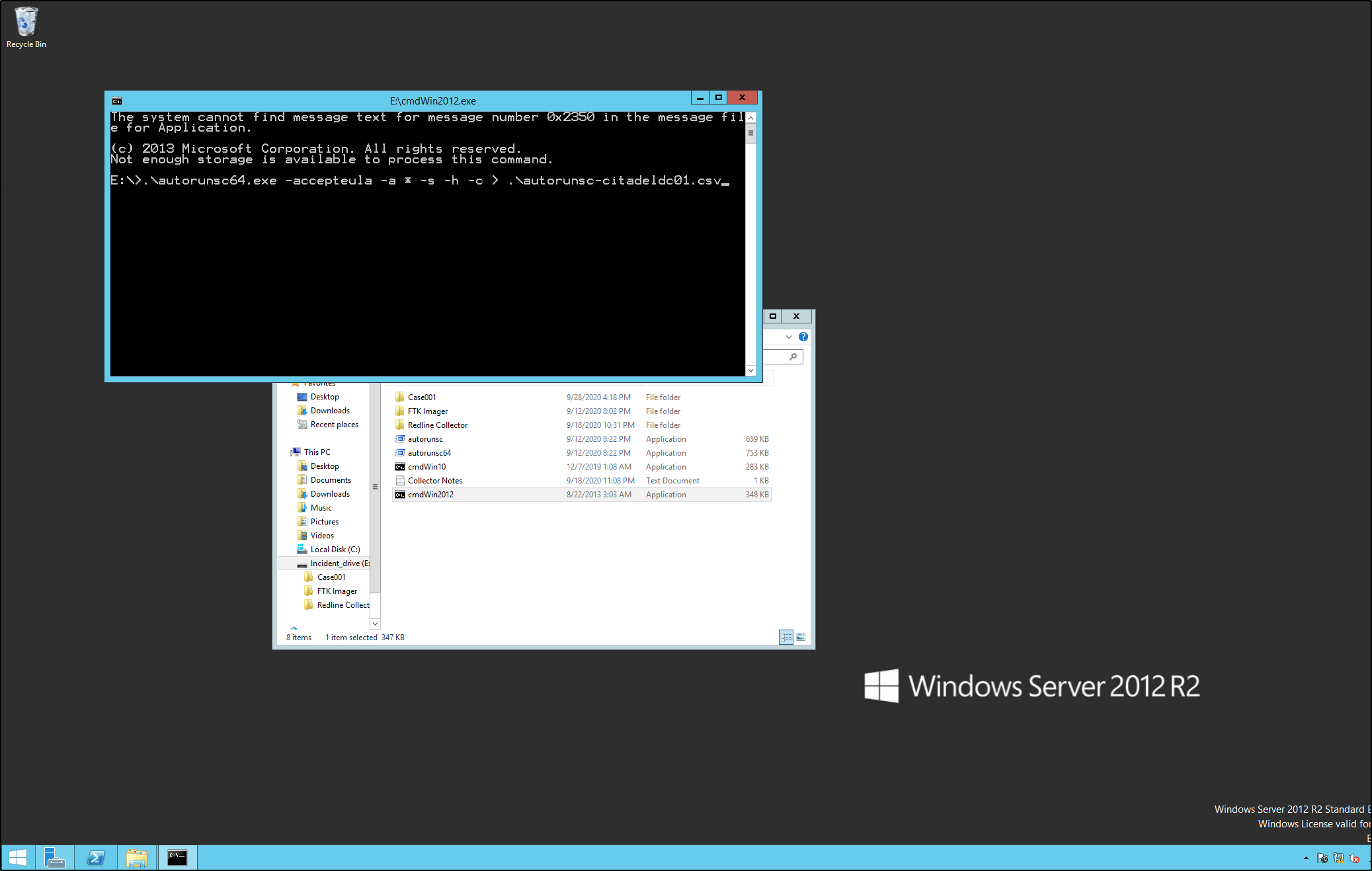Click the 659 KB size cell

757,439
